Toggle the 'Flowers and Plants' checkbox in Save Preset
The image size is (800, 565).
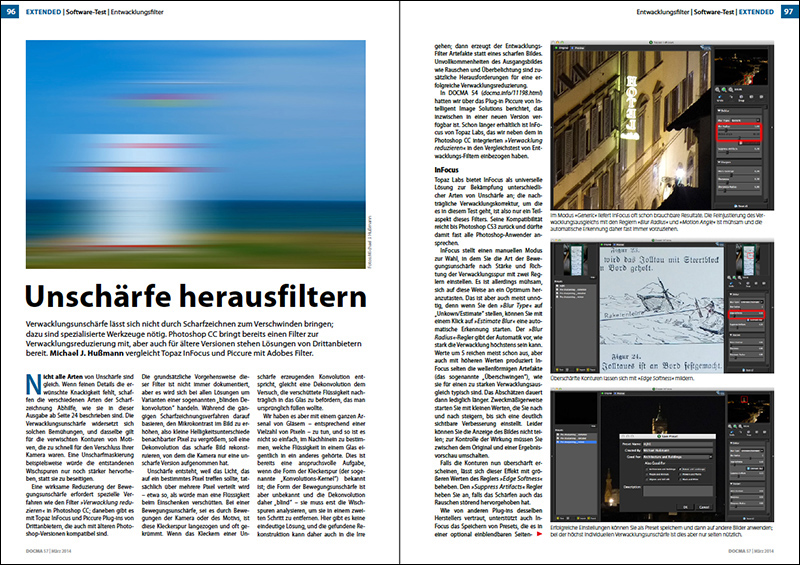pyautogui.click(x=680, y=474)
